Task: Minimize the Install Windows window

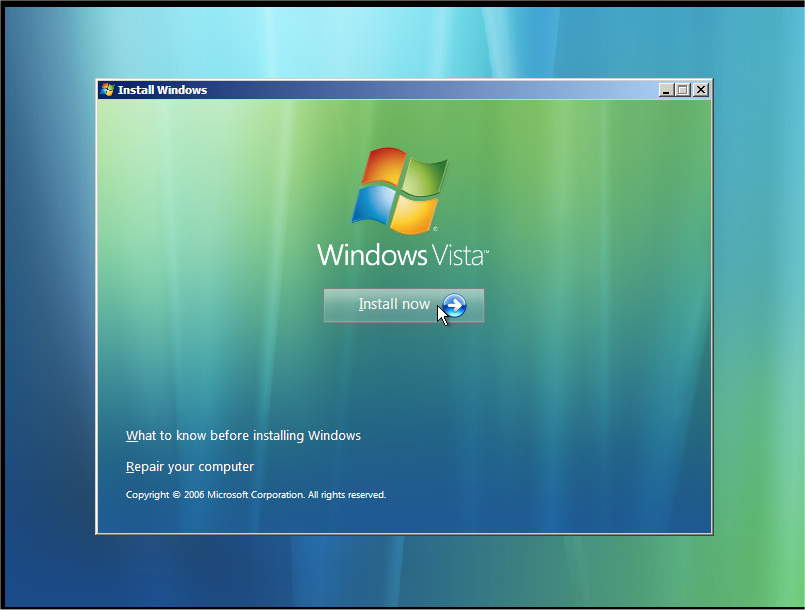Action: (666, 90)
